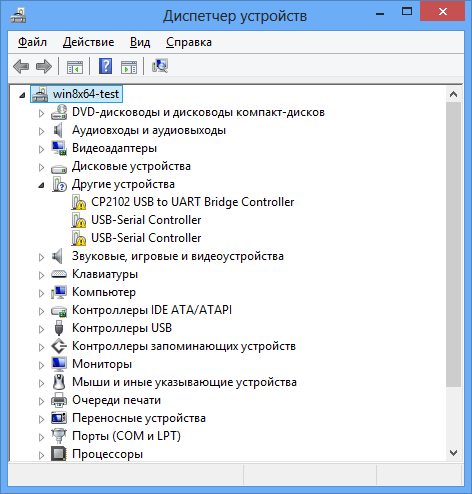Click the scrollbar down arrow
Image resolution: width=472 pixels, height=494 pixels.
453,453
